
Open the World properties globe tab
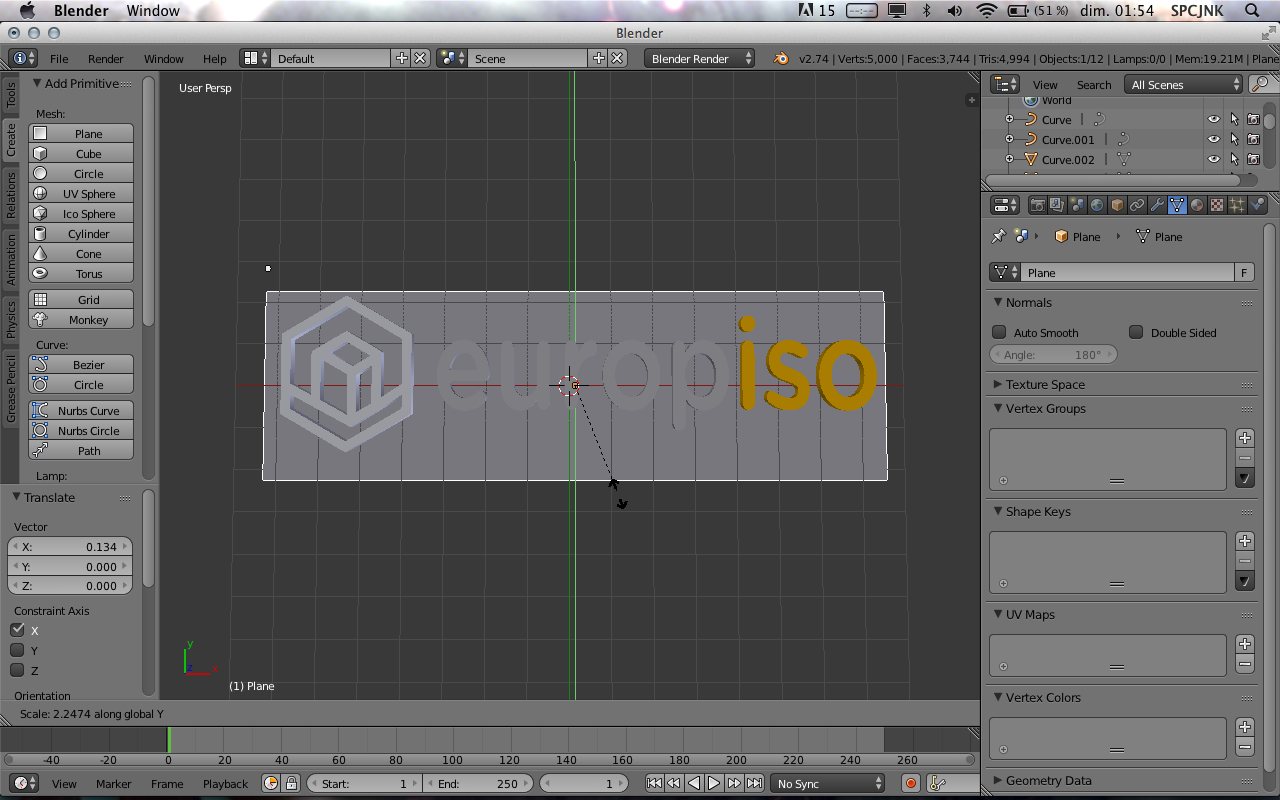[x=1097, y=205]
